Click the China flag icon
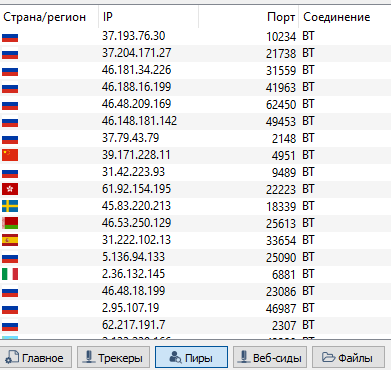This screenshot has width=391, height=370. coord(10,155)
